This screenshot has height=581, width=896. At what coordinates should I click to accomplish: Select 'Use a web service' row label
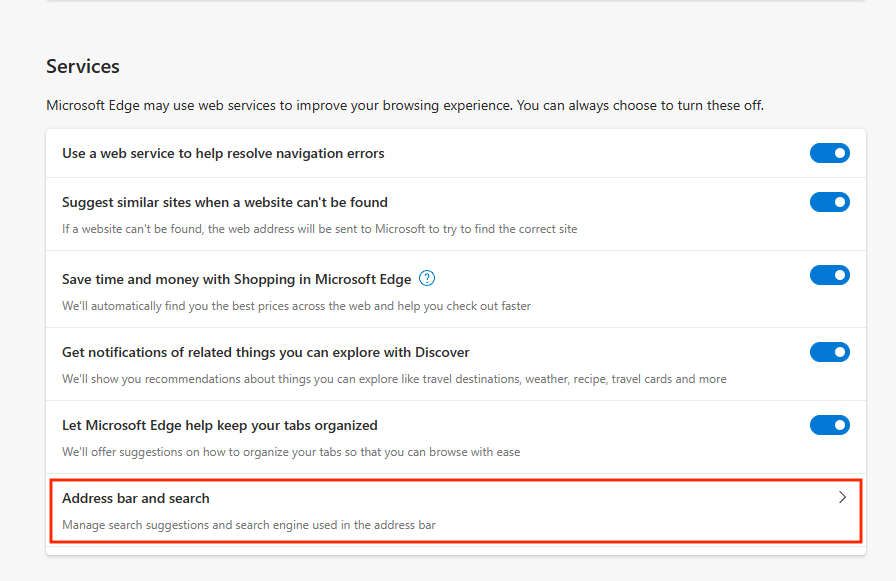click(223, 153)
